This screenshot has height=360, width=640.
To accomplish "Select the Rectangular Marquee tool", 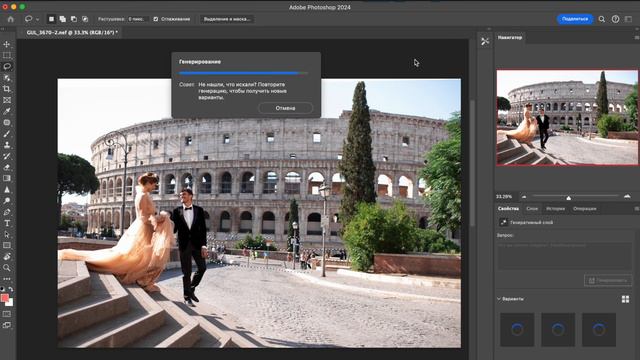I will [x=7, y=55].
